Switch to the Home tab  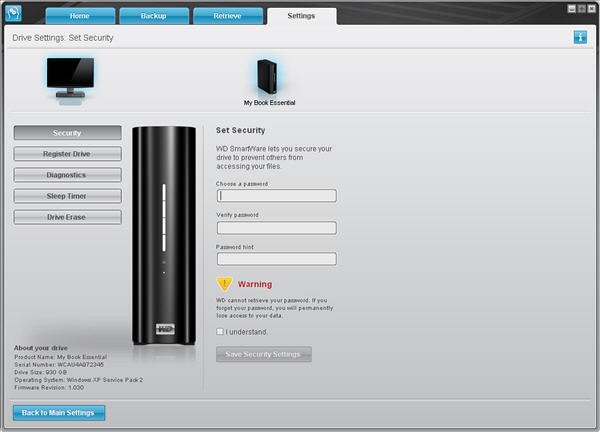[80, 16]
